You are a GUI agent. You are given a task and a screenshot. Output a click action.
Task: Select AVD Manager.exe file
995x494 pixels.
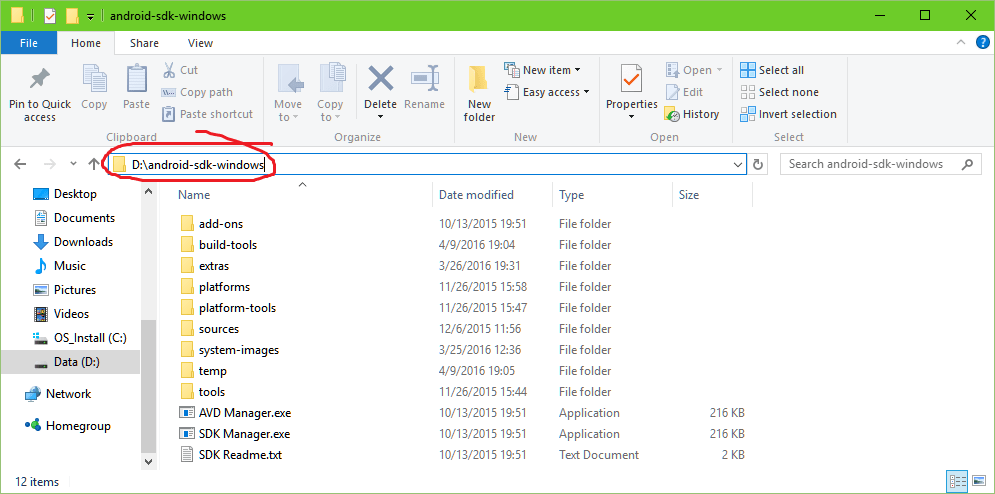pos(244,413)
